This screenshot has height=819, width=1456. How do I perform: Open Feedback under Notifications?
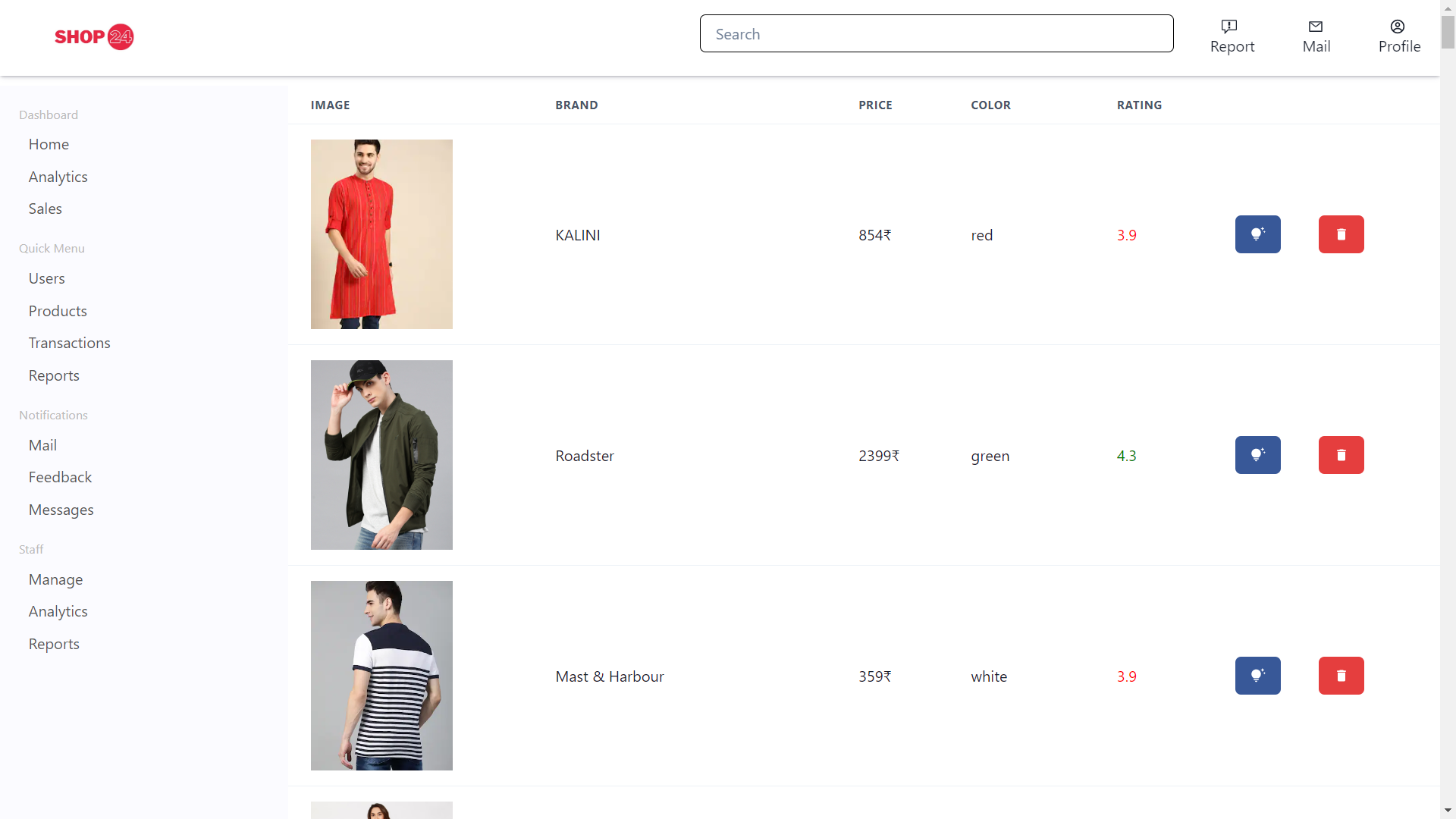point(60,477)
